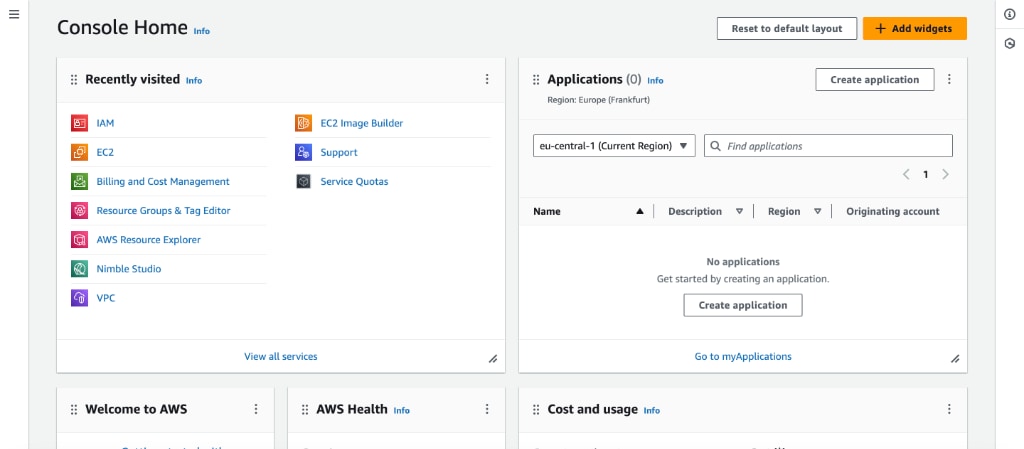
Task: Open the VPC link
Action: [x=106, y=298]
